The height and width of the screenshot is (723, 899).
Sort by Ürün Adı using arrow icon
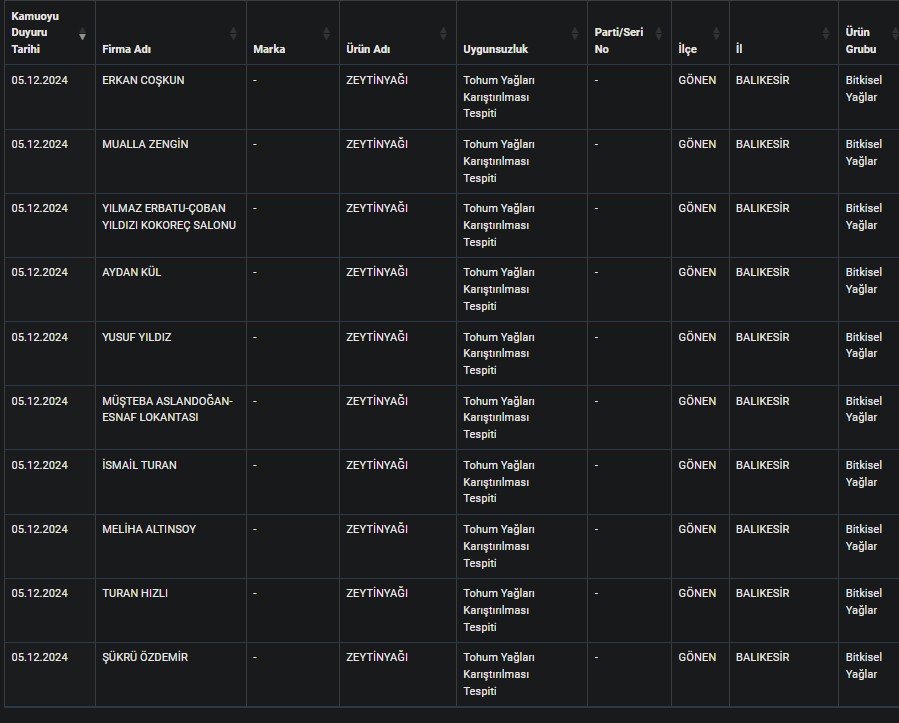pos(443,34)
